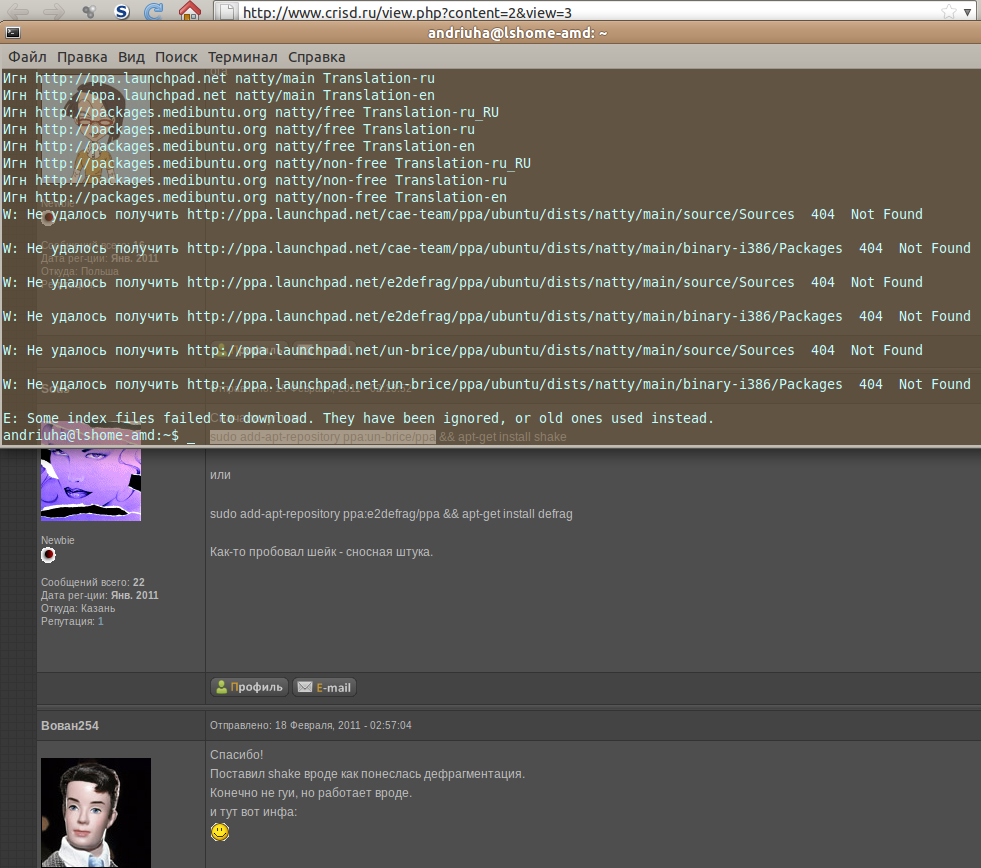Click Вован254's doll avatar image
Viewport: 981px width, 868px height.
96,811
